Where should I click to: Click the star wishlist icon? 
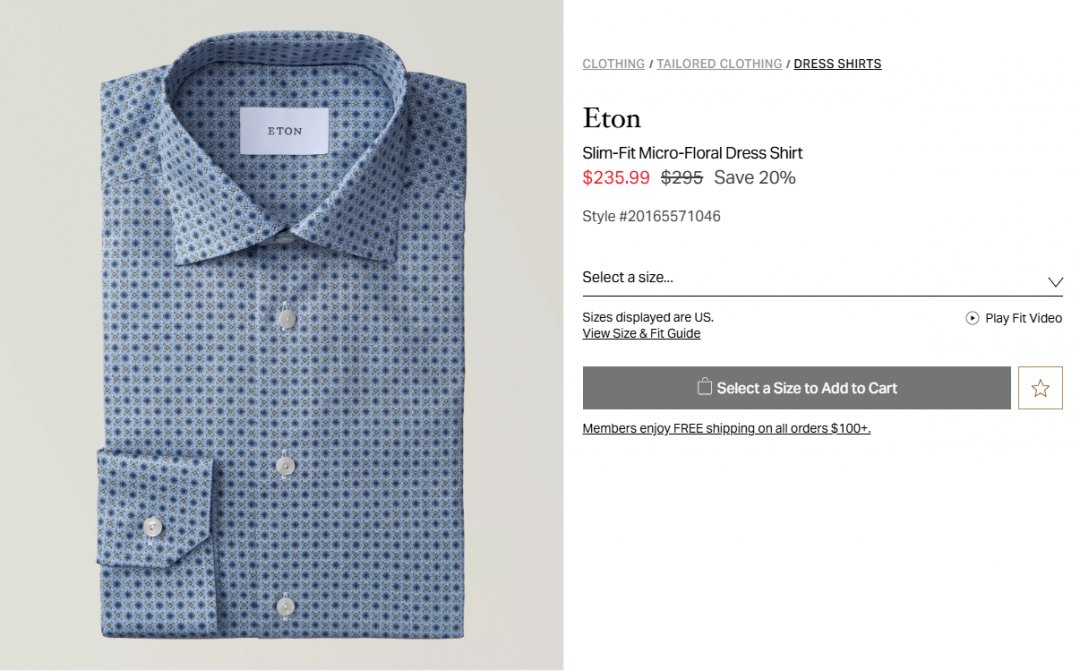[1040, 388]
